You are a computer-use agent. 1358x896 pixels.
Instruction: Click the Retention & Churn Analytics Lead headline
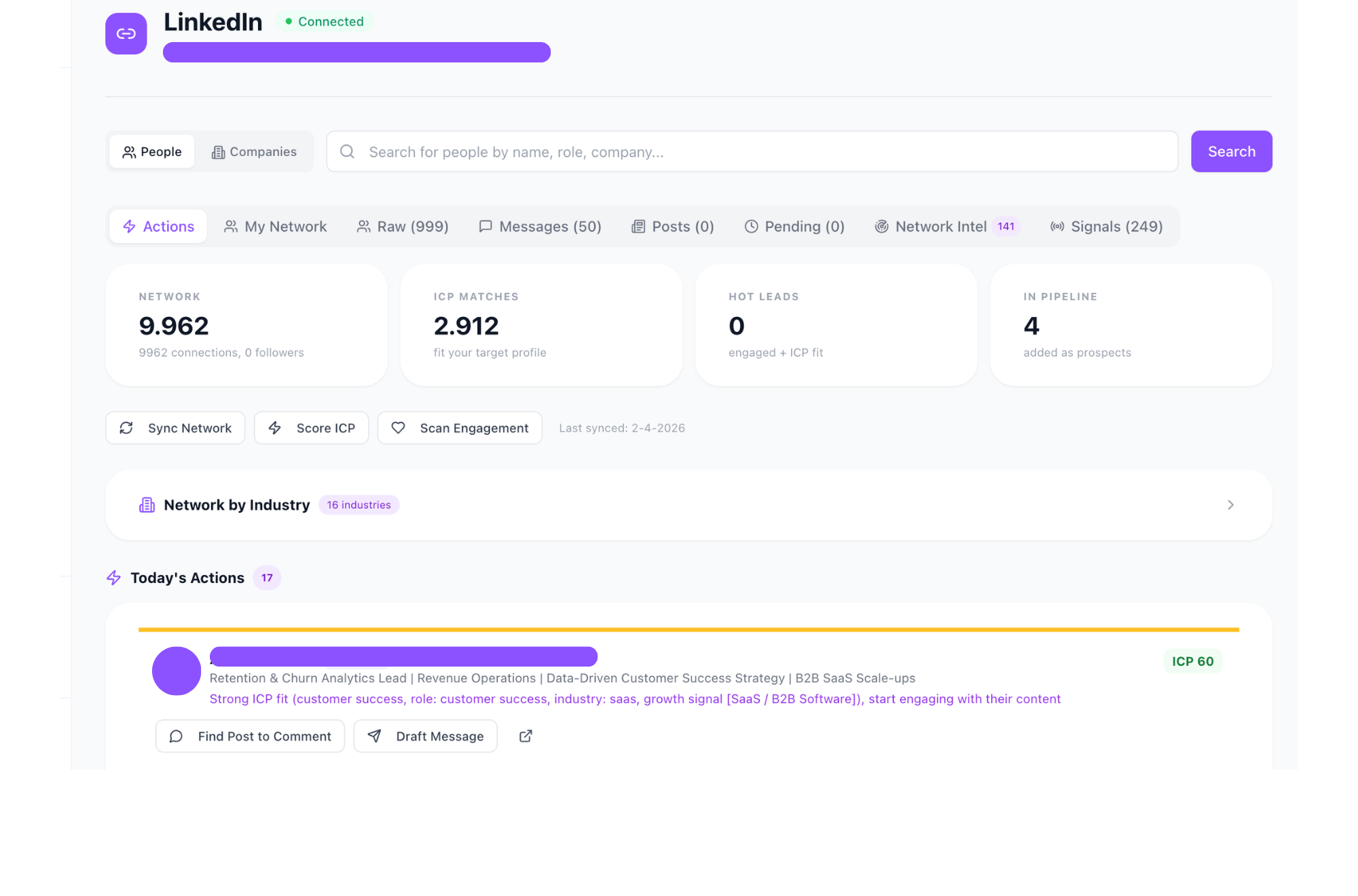562,678
